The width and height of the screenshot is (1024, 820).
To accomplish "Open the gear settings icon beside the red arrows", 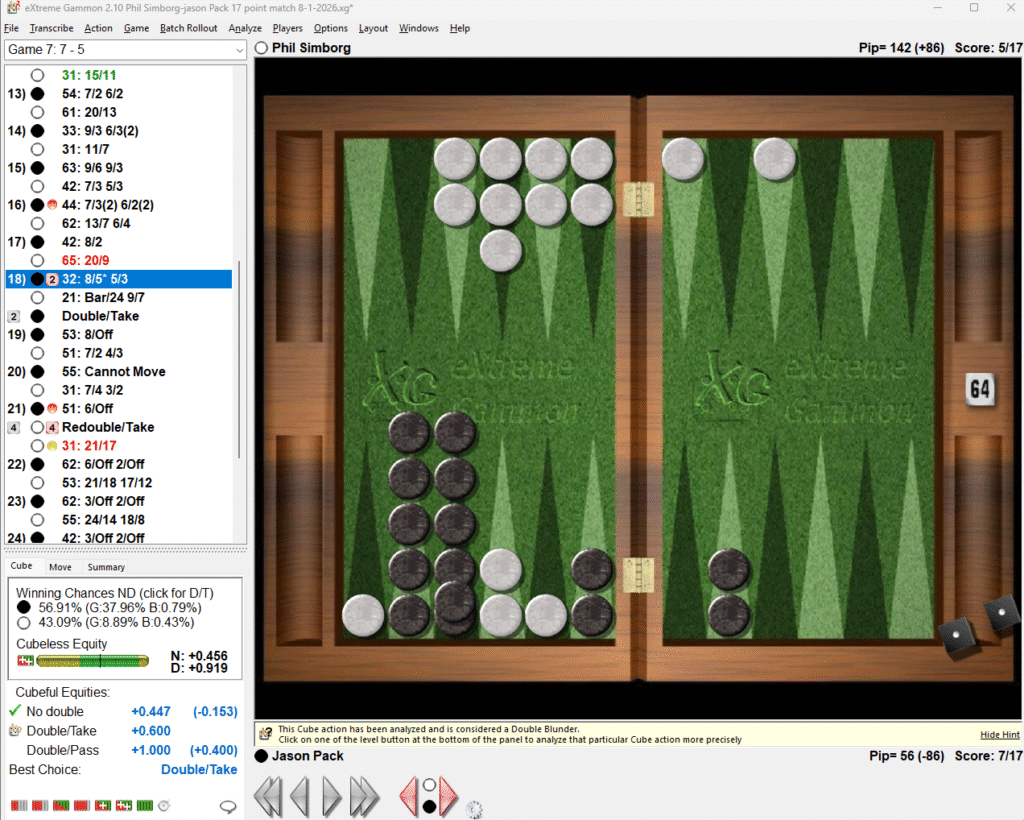I will pos(475,810).
